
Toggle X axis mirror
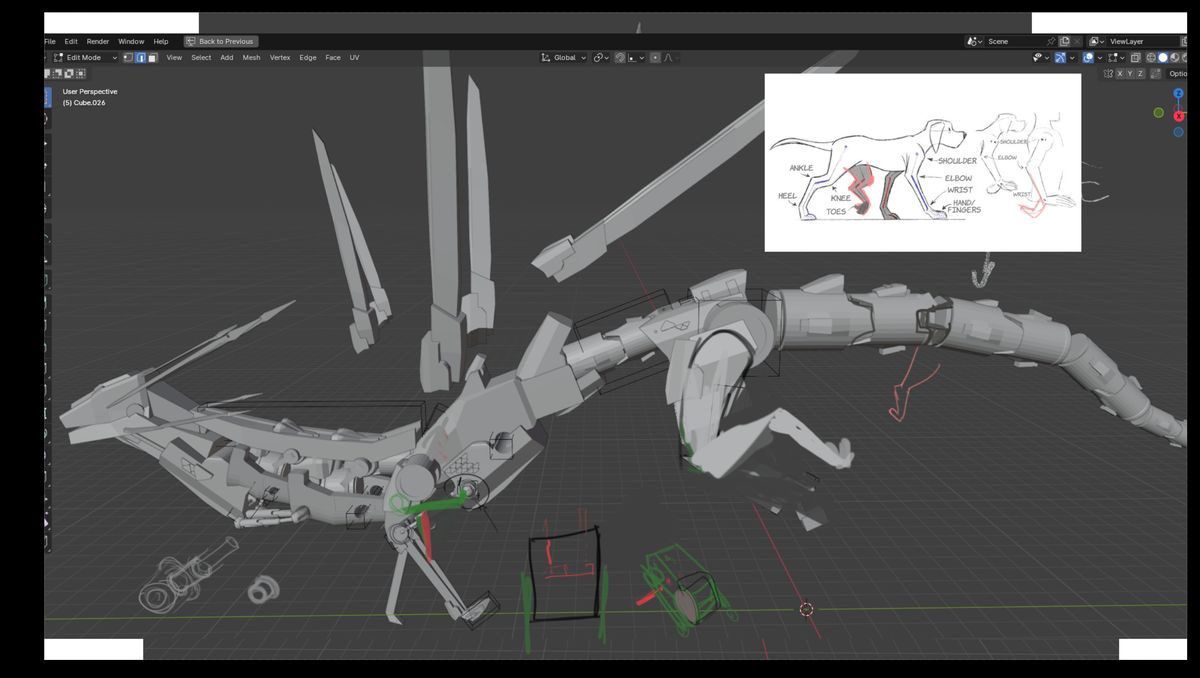pos(1120,74)
